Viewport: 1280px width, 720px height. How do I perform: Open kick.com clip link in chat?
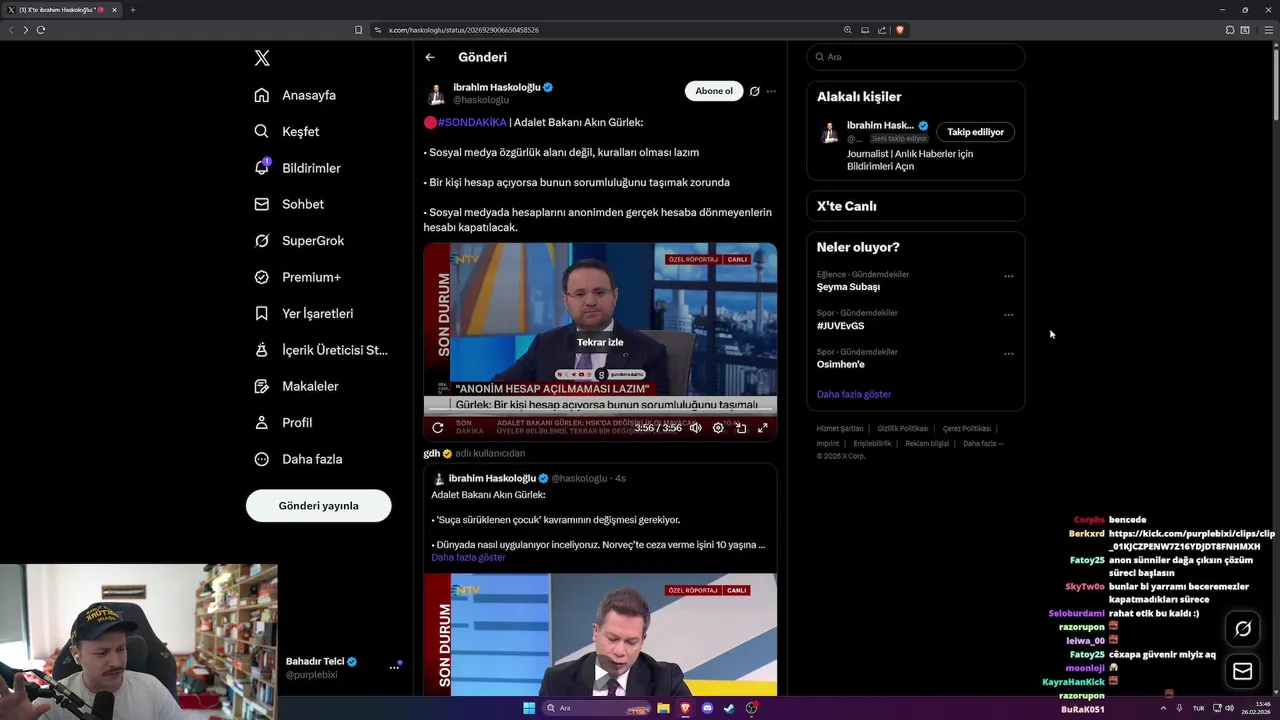(x=1192, y=540)
